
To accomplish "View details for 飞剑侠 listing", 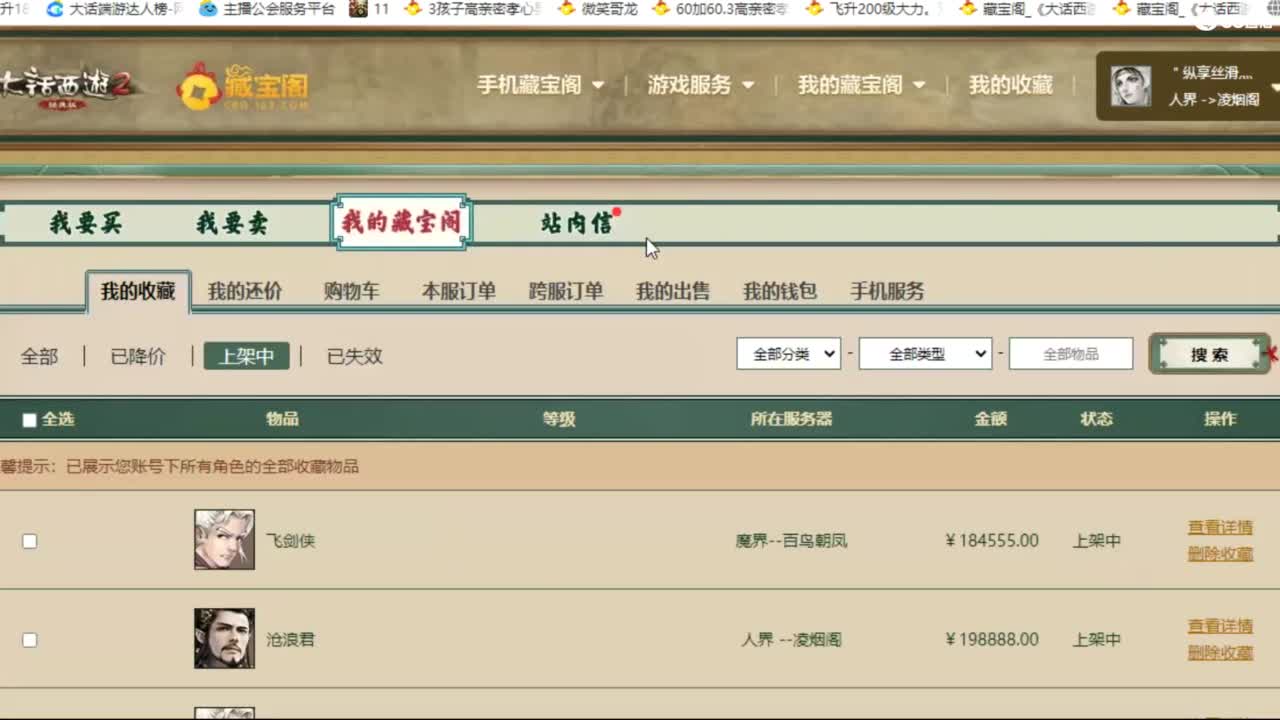I will (1220, 527).
